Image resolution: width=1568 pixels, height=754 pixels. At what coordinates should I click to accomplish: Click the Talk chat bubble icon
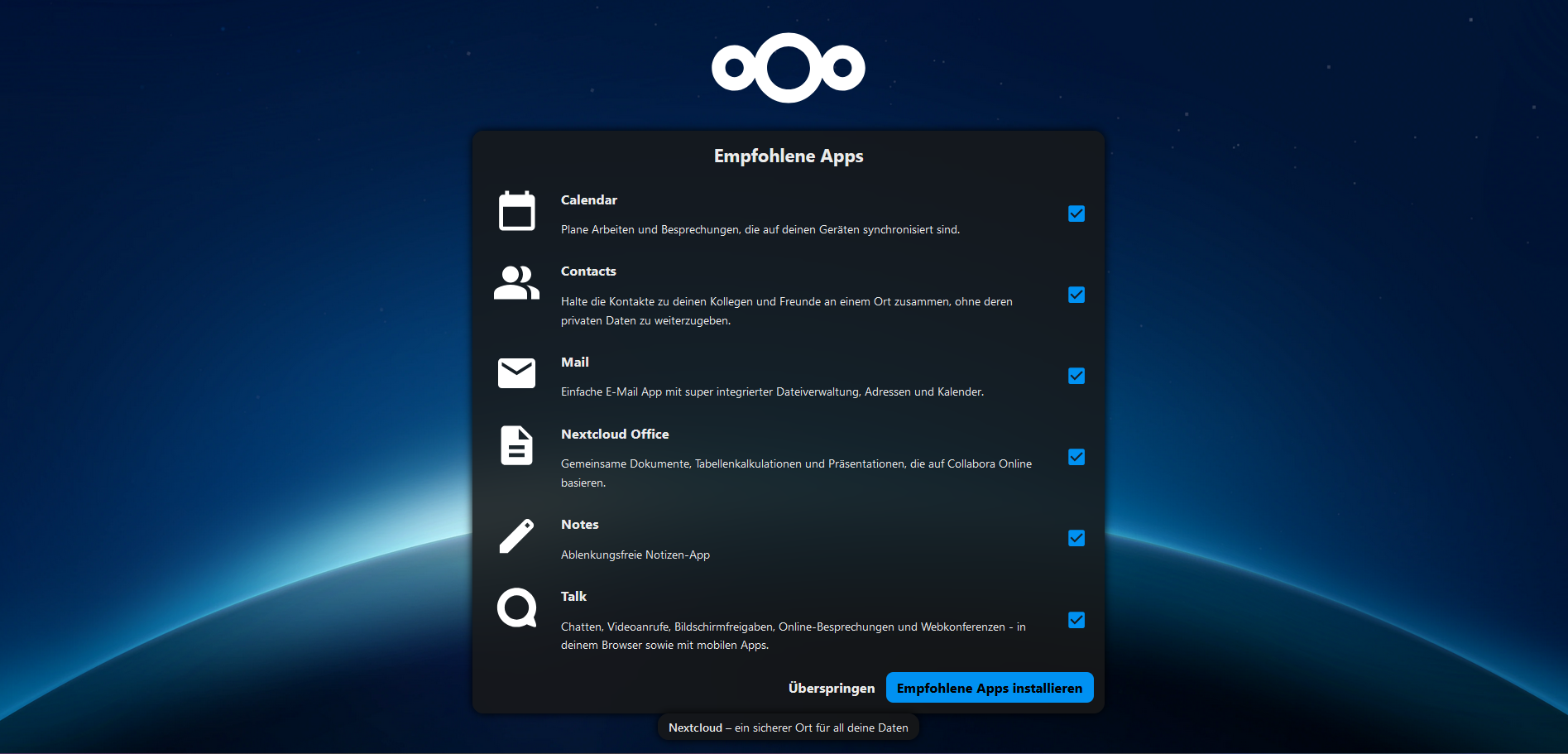pyautogui.click(x=517, y=608)
